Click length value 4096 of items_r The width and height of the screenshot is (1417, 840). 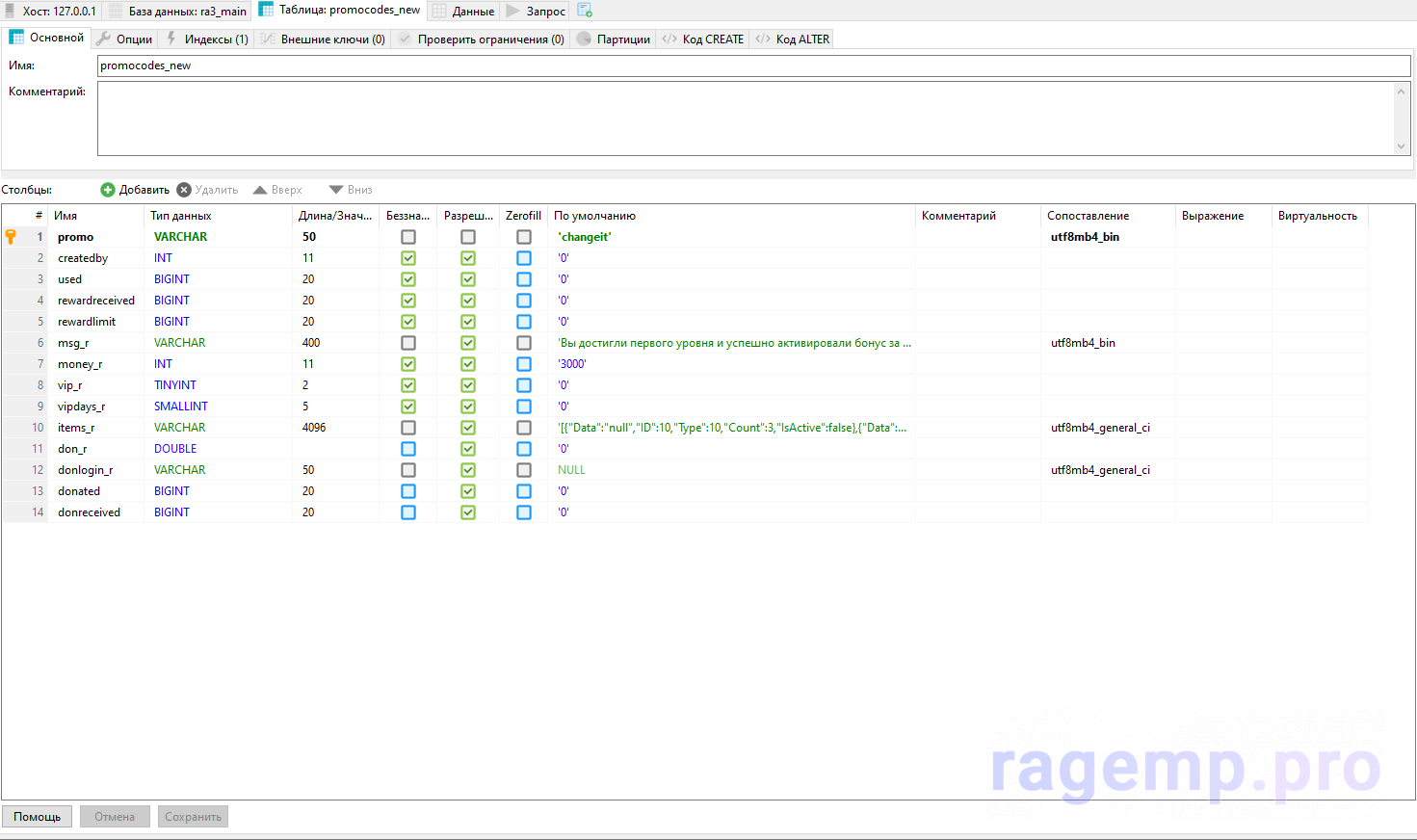pyautogui.click(x=314, y=428)
